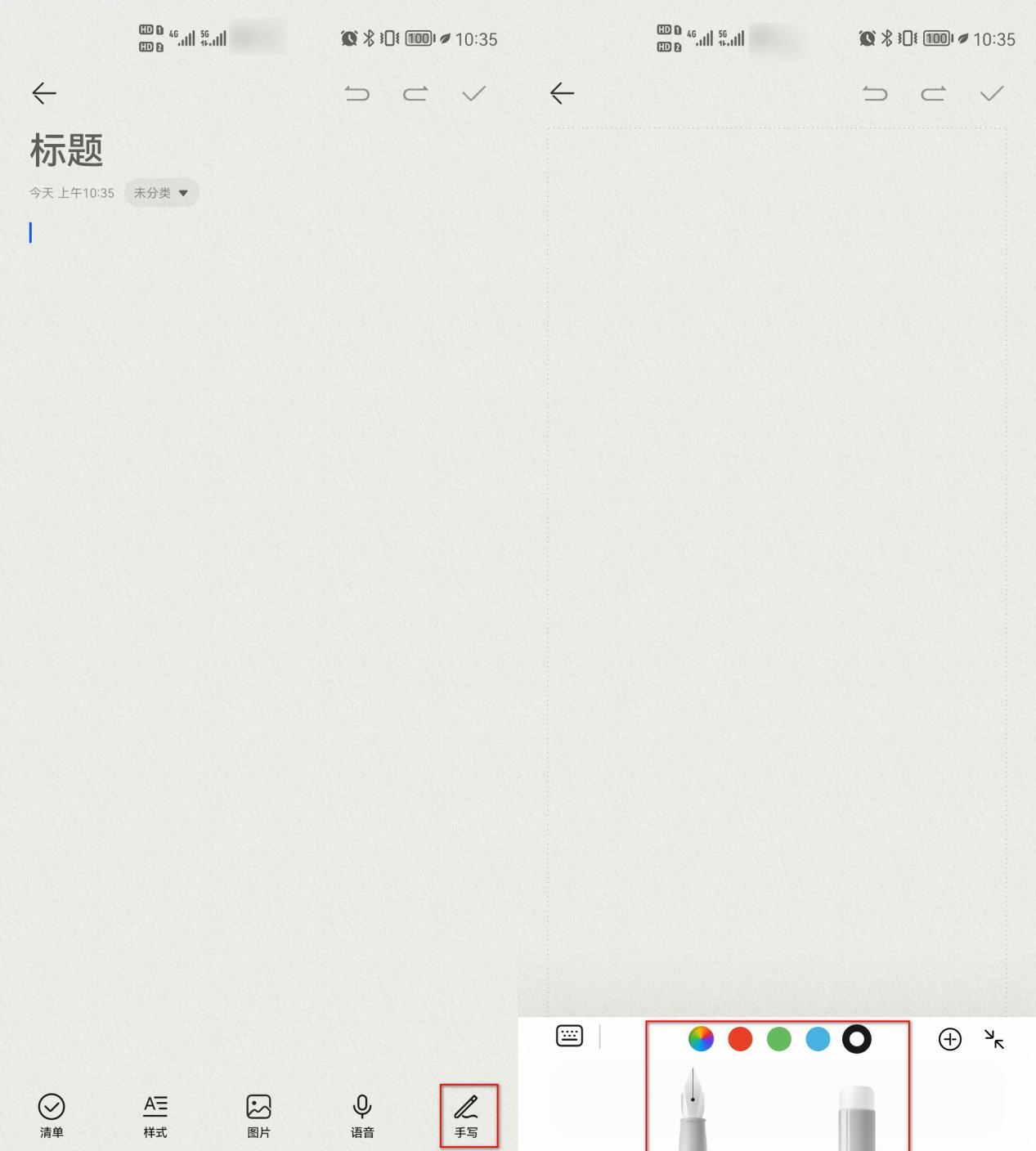Image resolution: width=1036 pixels, height=1151 pixels.
Task: Undo last stroke in handwriting screen
Action: tap(875, 93)
